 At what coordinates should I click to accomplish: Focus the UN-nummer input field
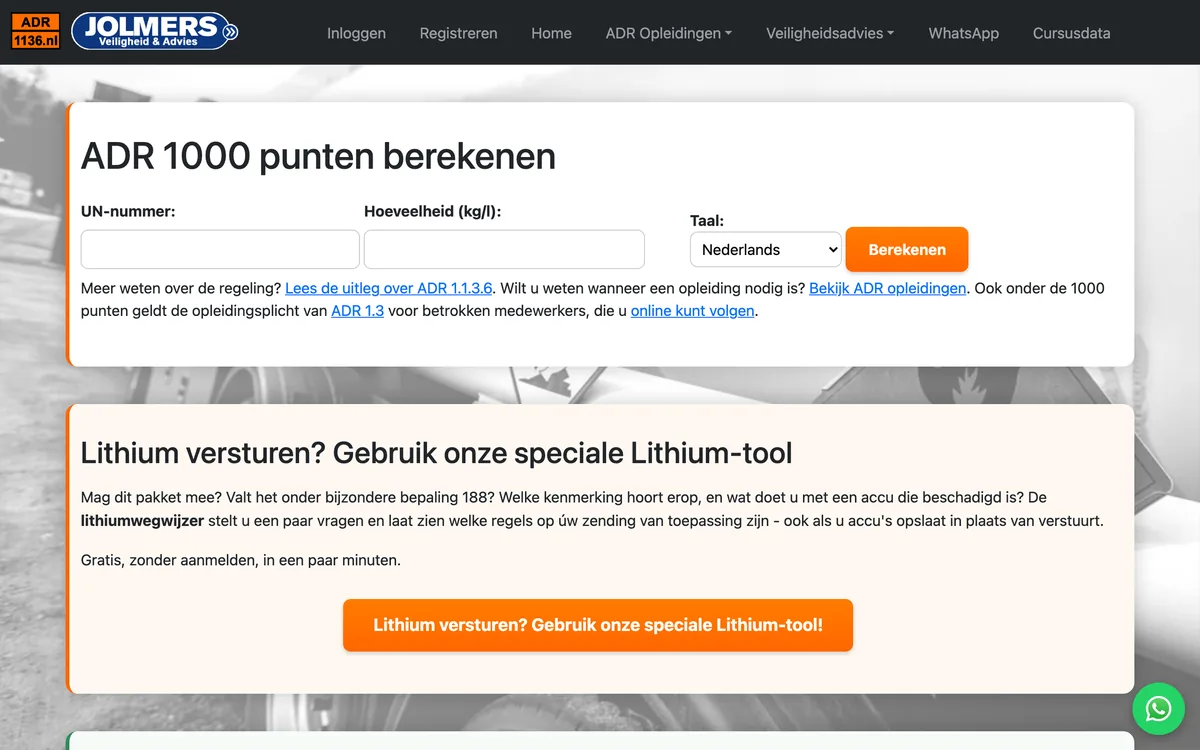click(x=220, y=249)
